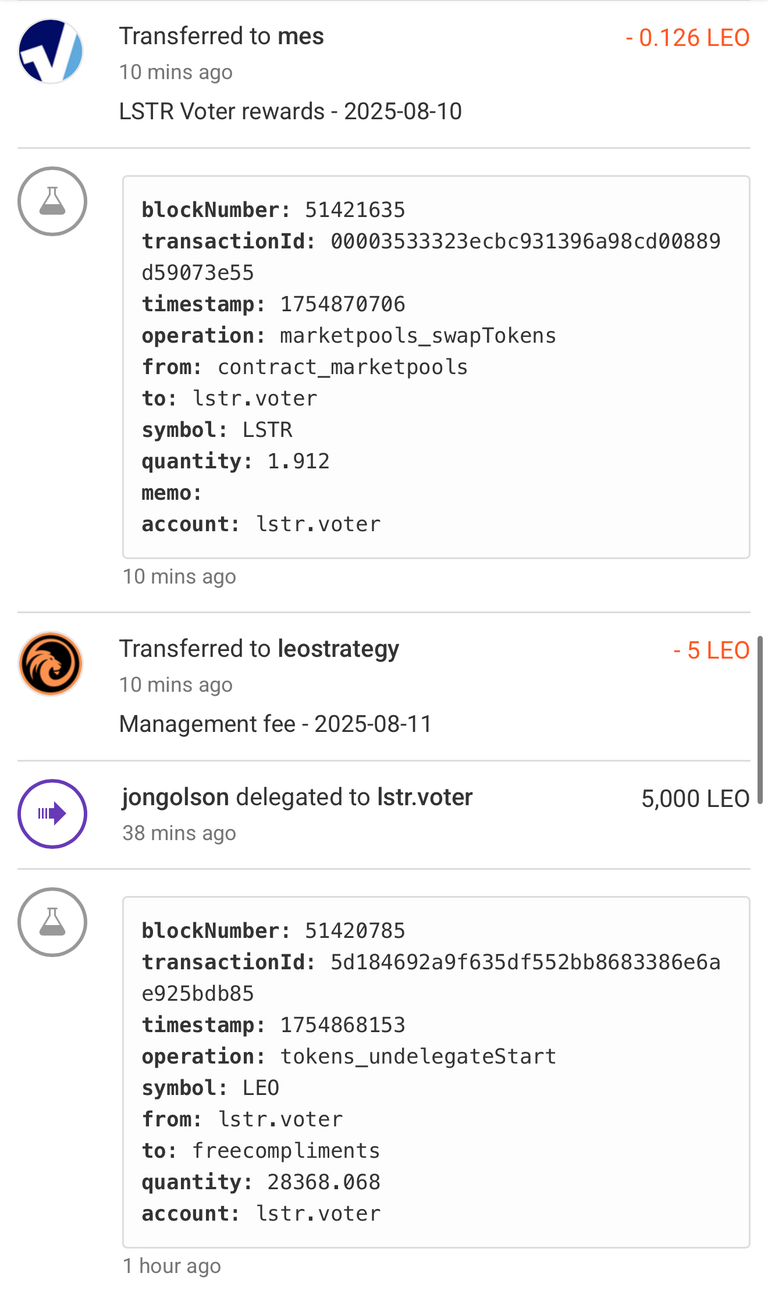The image size is (768, 1298).
Task: Select the purple delegation arrow icon
Action: tap(52, 813)
